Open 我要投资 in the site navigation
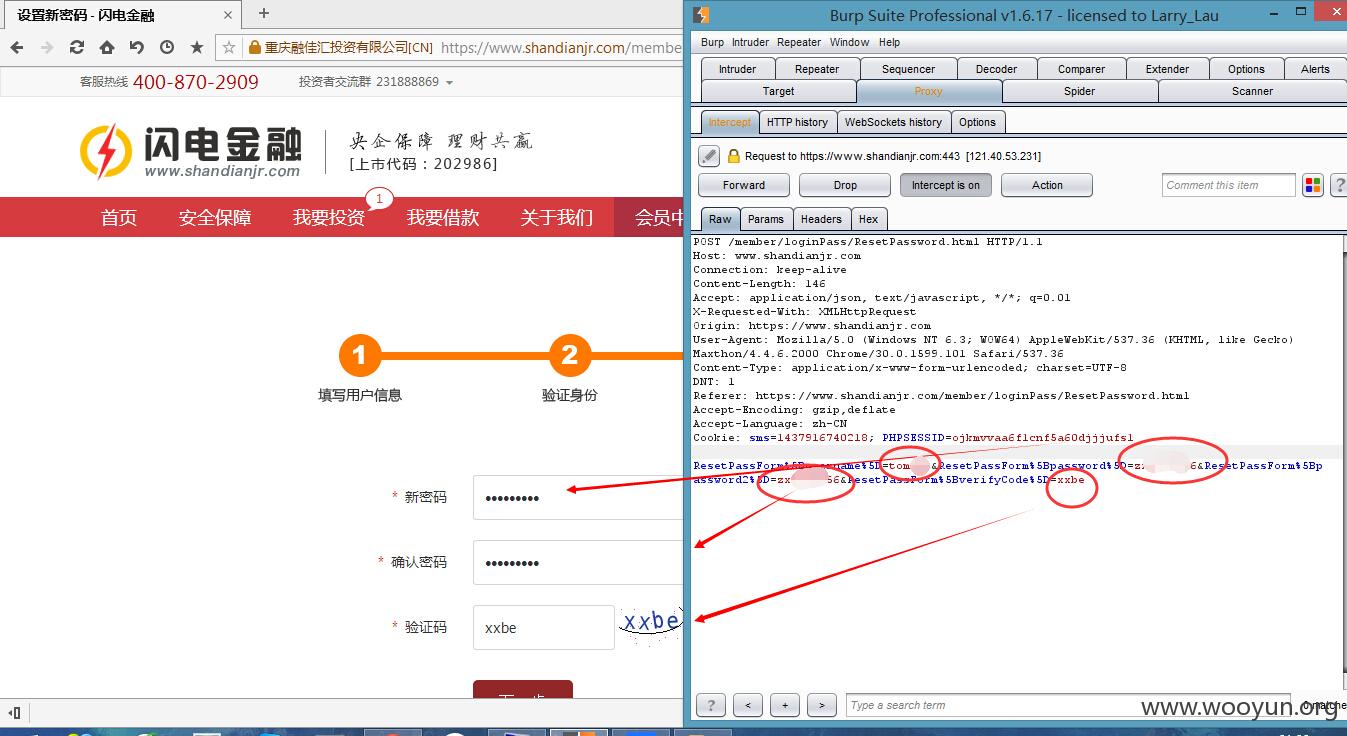Screen dimensions: 1347x736 (x=329, y=217)
